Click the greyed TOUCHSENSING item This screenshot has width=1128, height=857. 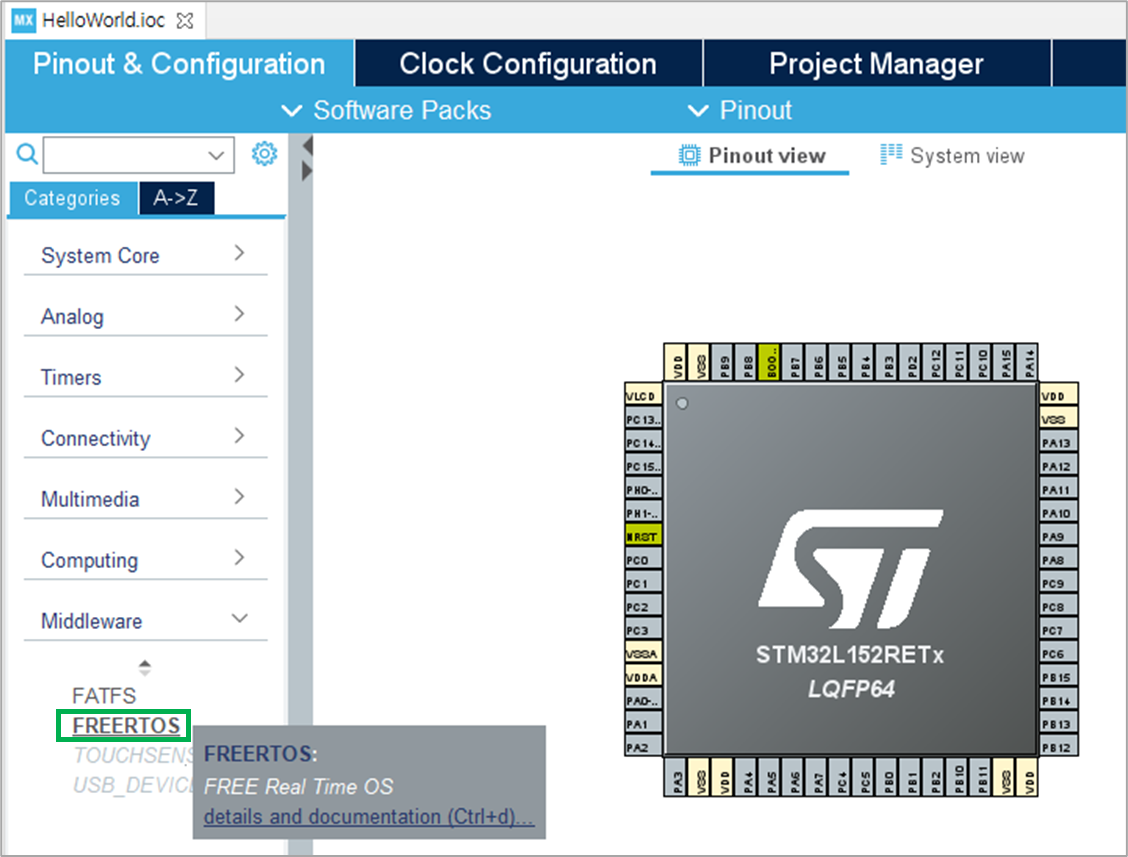click(x=133, y=755)
